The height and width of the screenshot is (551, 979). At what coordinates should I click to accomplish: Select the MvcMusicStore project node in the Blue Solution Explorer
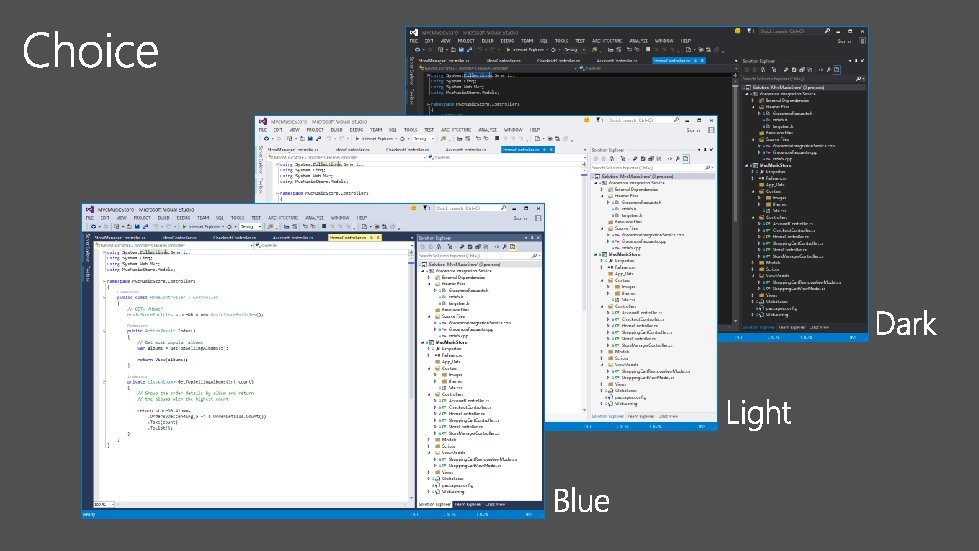click(x=451, y=342)
